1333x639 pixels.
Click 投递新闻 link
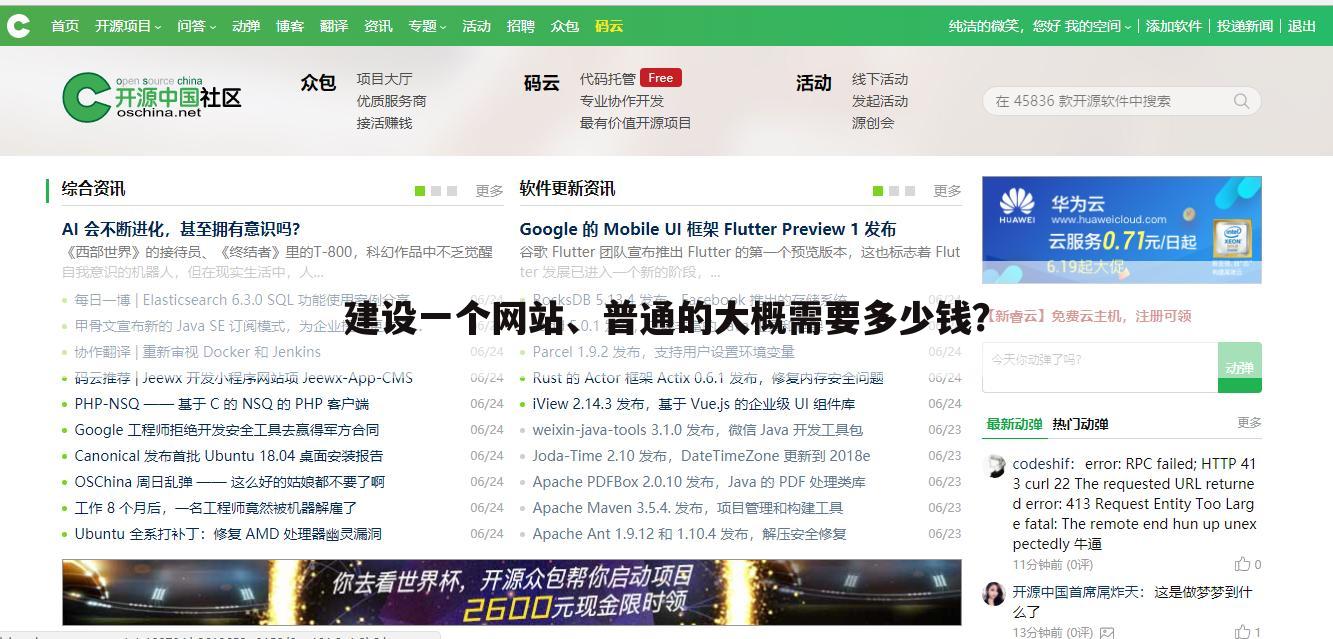pos(1245,26)
